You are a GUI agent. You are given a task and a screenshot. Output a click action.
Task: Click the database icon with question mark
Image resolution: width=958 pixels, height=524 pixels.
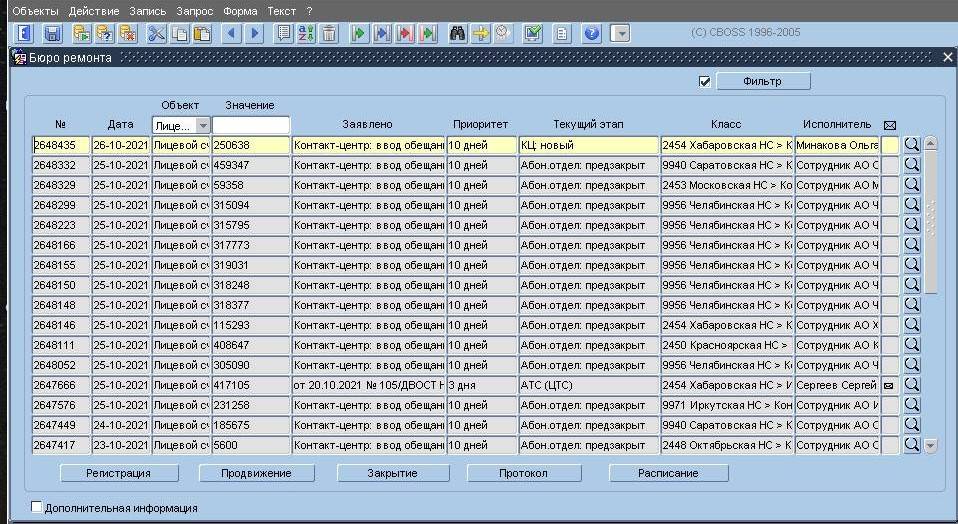tap(105, 33)
